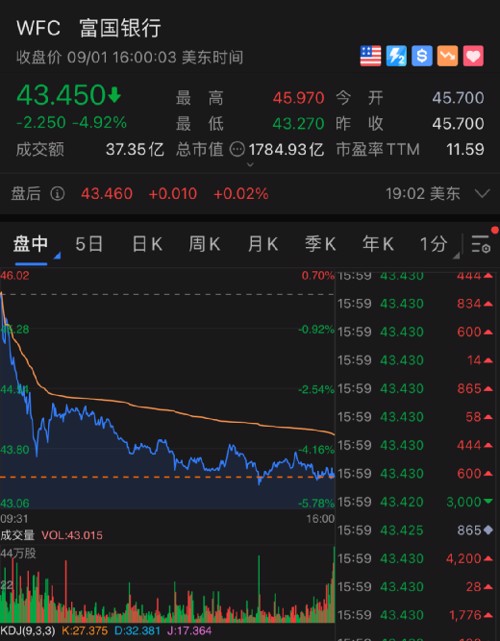Open the KDJ(9,3,3) indicator label
This screenshot has width=500, height=641.
click(27, 630)
